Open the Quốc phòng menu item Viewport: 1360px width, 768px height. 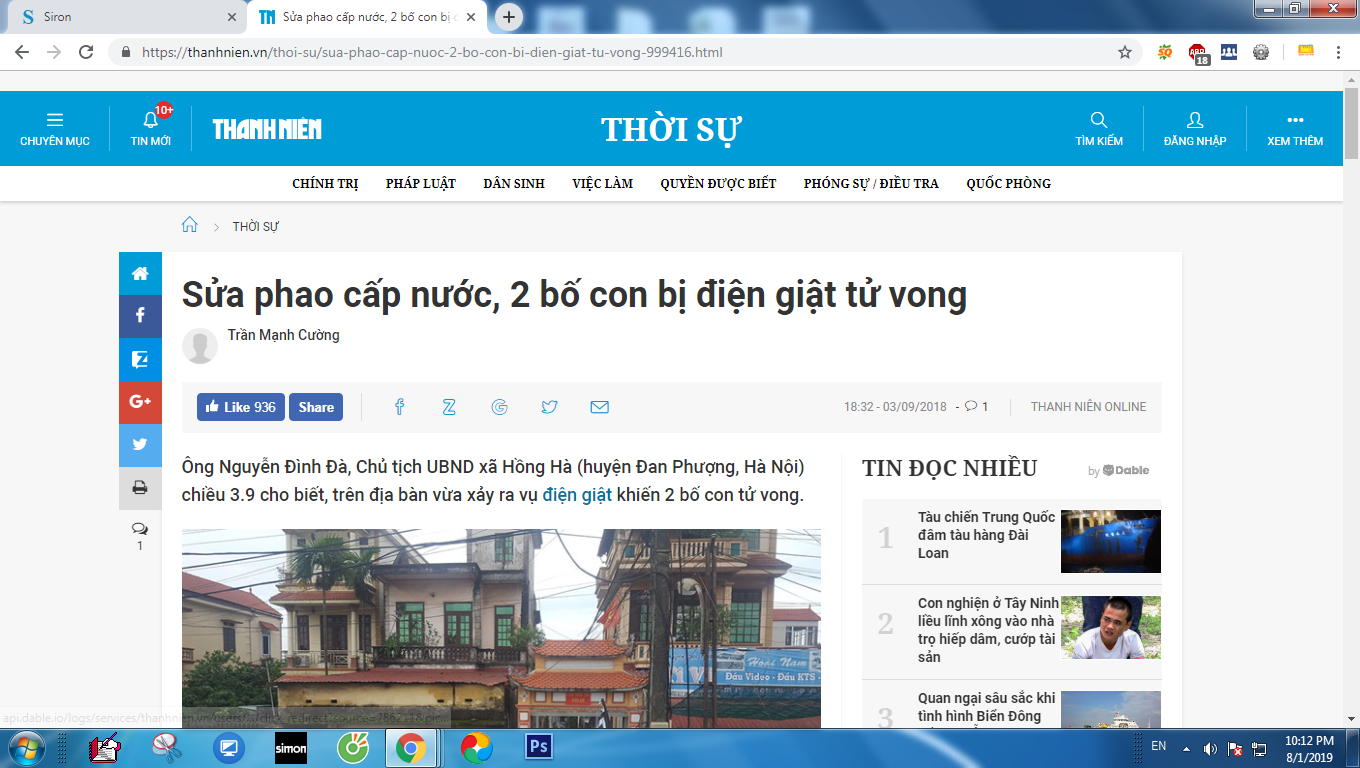point(1008,183)
